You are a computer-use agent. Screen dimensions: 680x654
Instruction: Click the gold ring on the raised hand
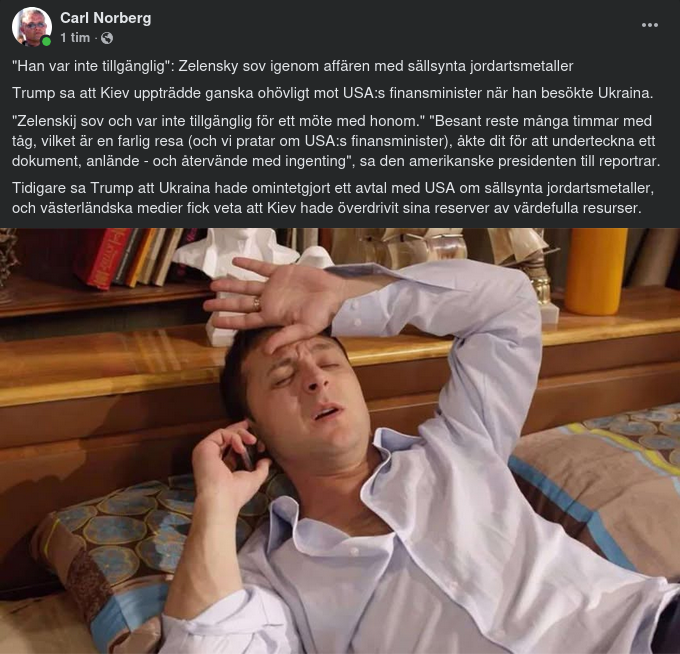pos(256,304)
